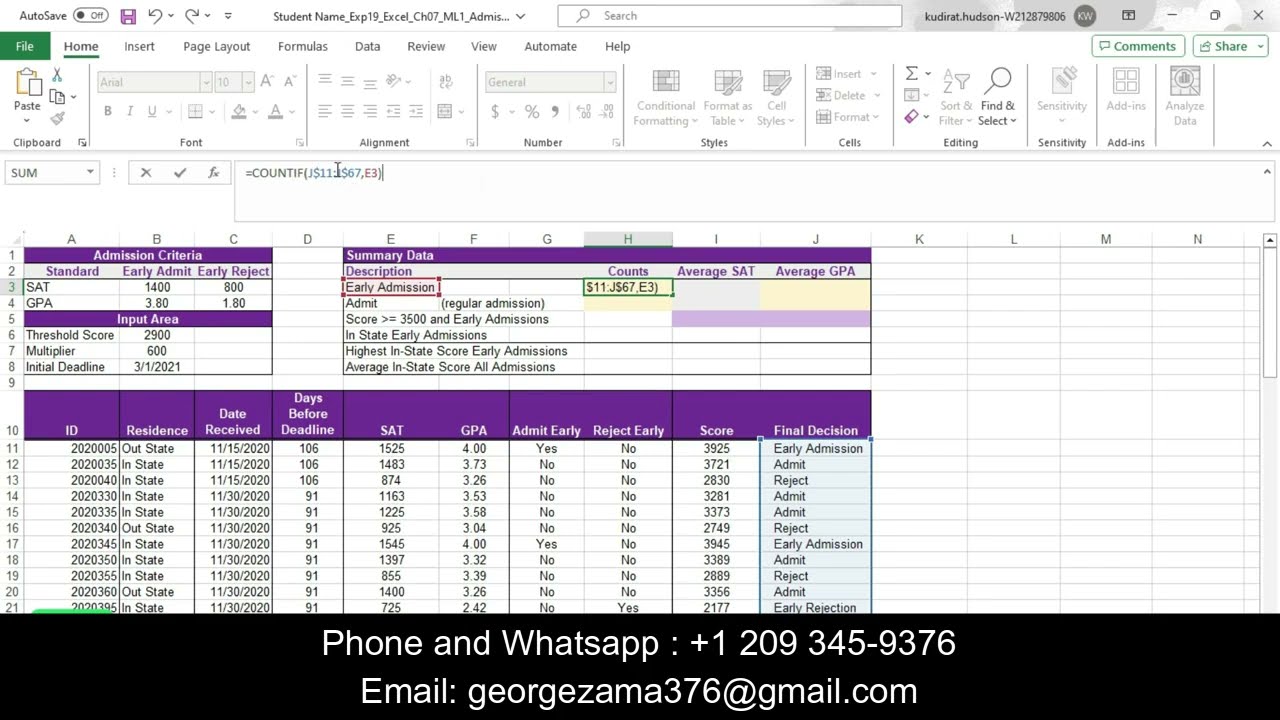Switch to the Page Layout tab
This screenshot has height=720, width=1280.
pos(217,46)
